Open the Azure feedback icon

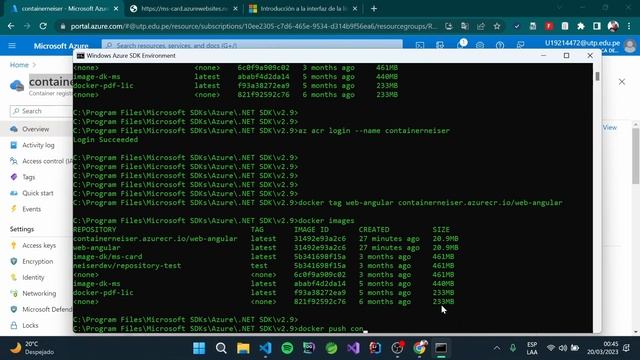[520, 45]
